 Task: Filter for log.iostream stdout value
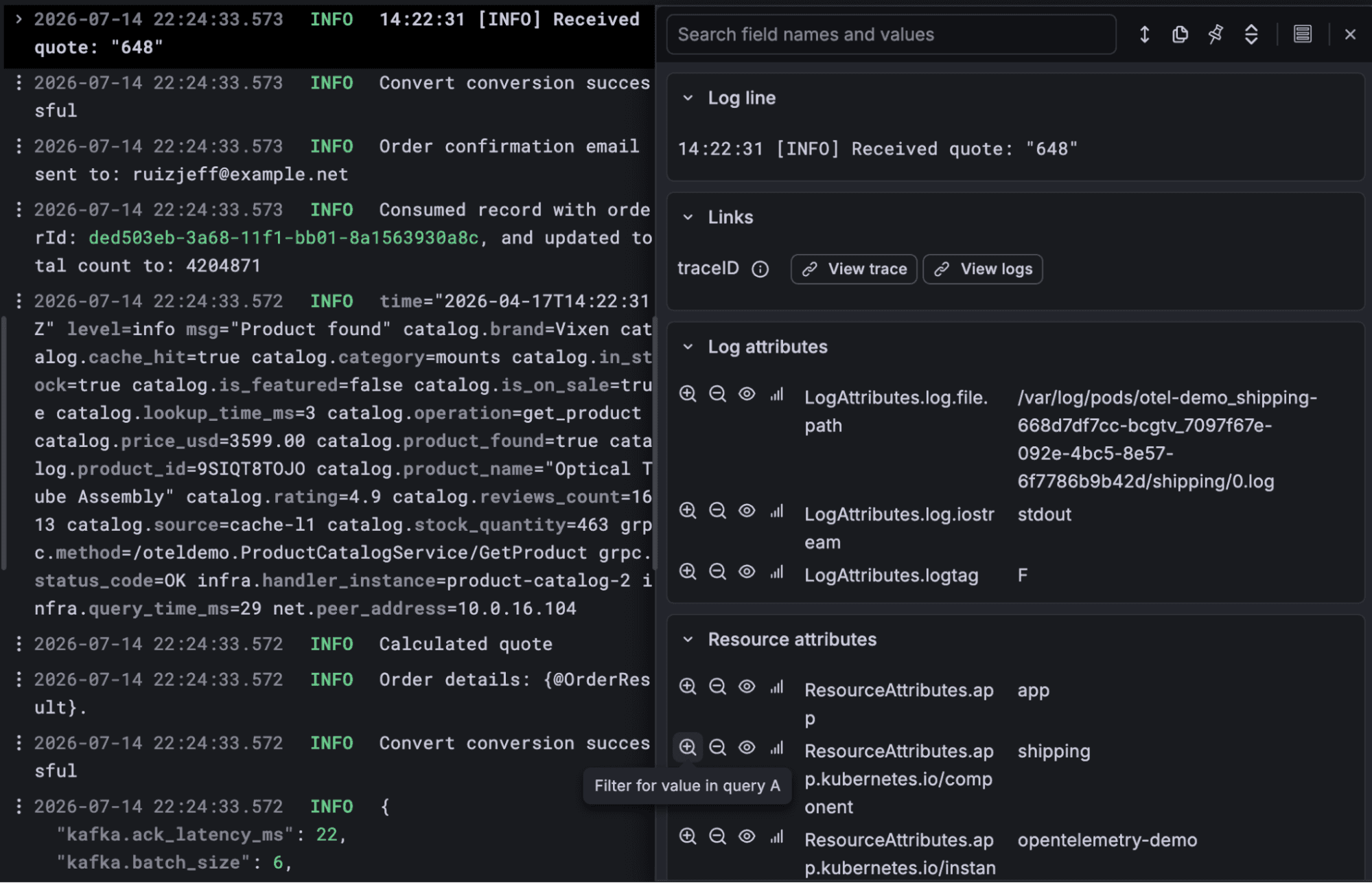(x=688, y=511)
